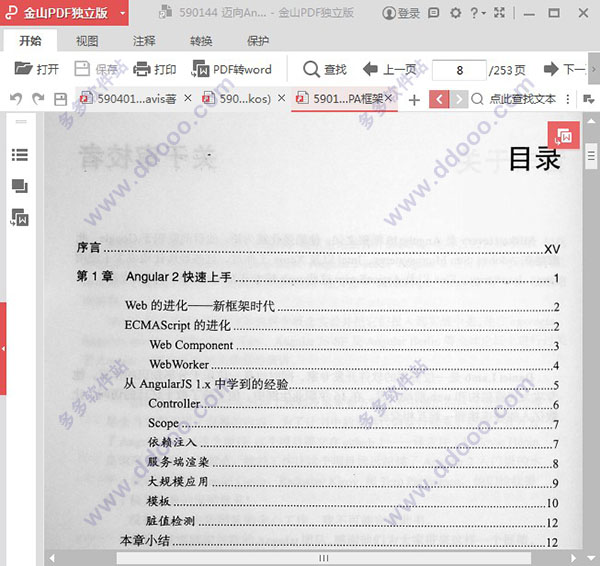Expand the red left side panel handle

3,349
